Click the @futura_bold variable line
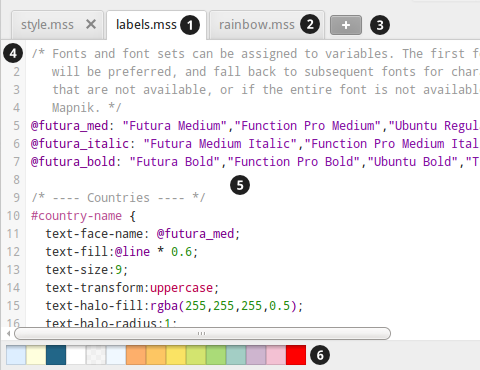Image resolution: width=480 pixels, height=370 pixels. tap(255, 162)
